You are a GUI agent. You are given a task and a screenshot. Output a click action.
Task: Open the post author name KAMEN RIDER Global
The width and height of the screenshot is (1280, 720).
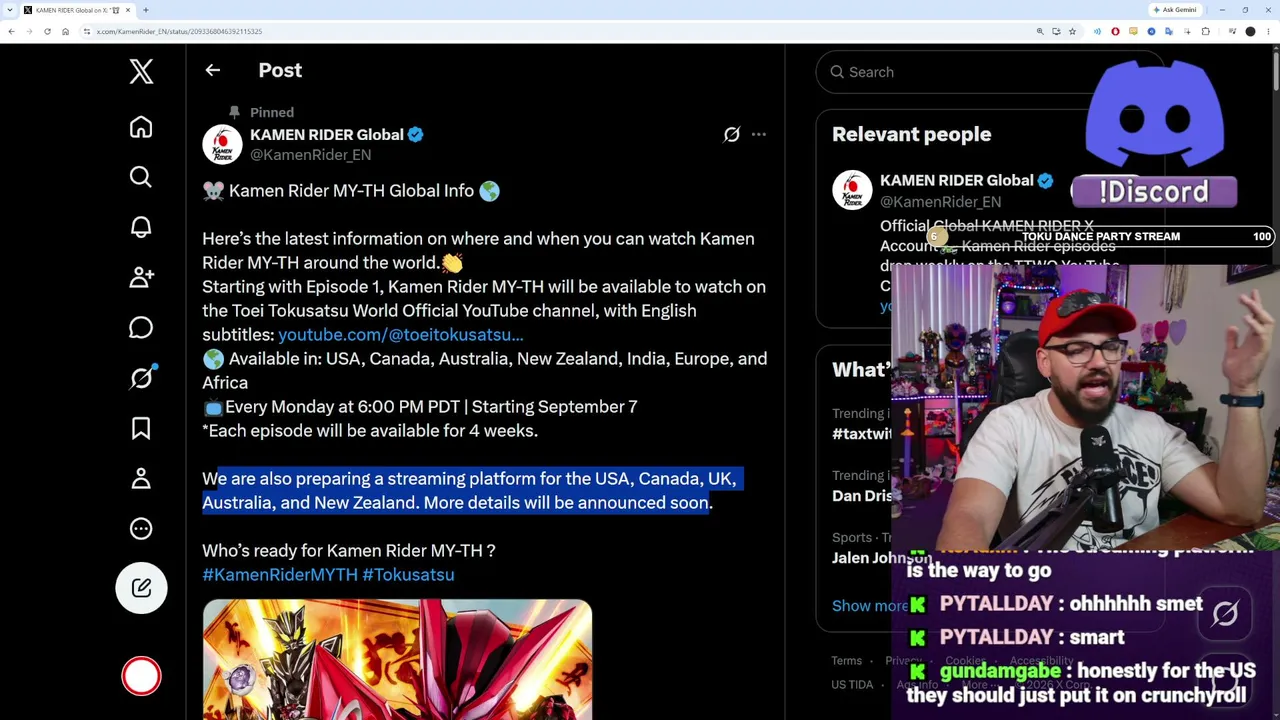[327, 134]
